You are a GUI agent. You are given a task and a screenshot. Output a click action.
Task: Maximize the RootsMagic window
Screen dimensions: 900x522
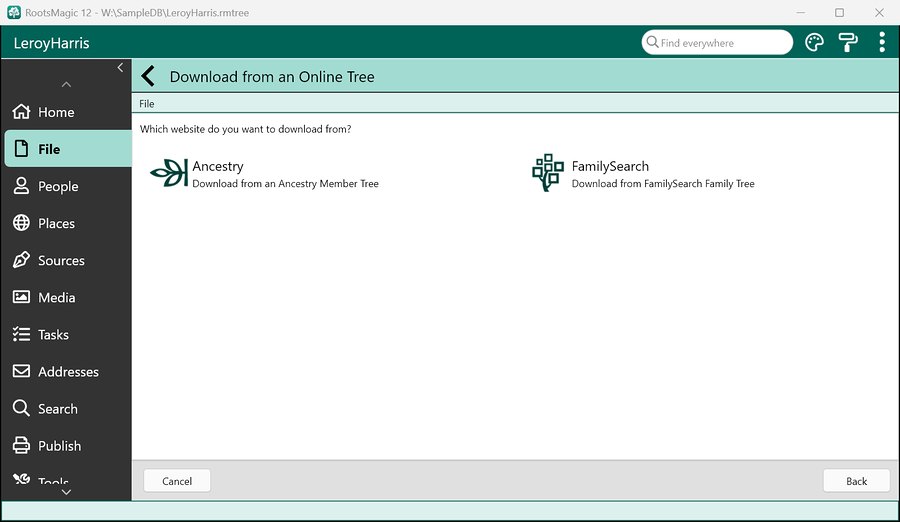839,12
